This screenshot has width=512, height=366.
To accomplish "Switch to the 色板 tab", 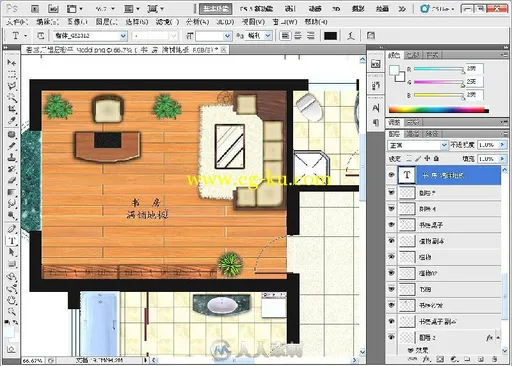I will coord(413,55).
